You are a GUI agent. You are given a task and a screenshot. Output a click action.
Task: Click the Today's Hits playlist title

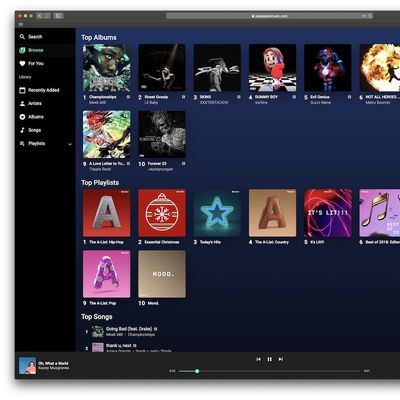pyautogui.click(x=210, y=242)
